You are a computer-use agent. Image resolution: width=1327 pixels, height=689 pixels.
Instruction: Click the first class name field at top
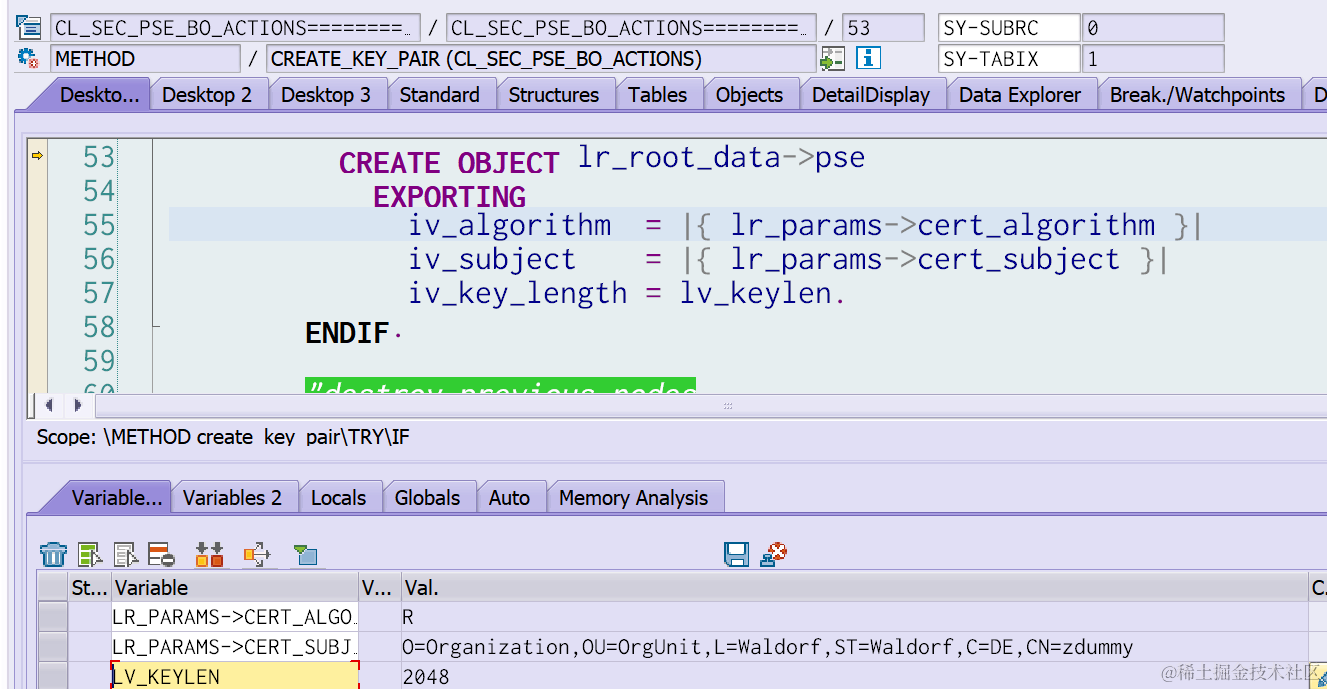coord(235,28)
